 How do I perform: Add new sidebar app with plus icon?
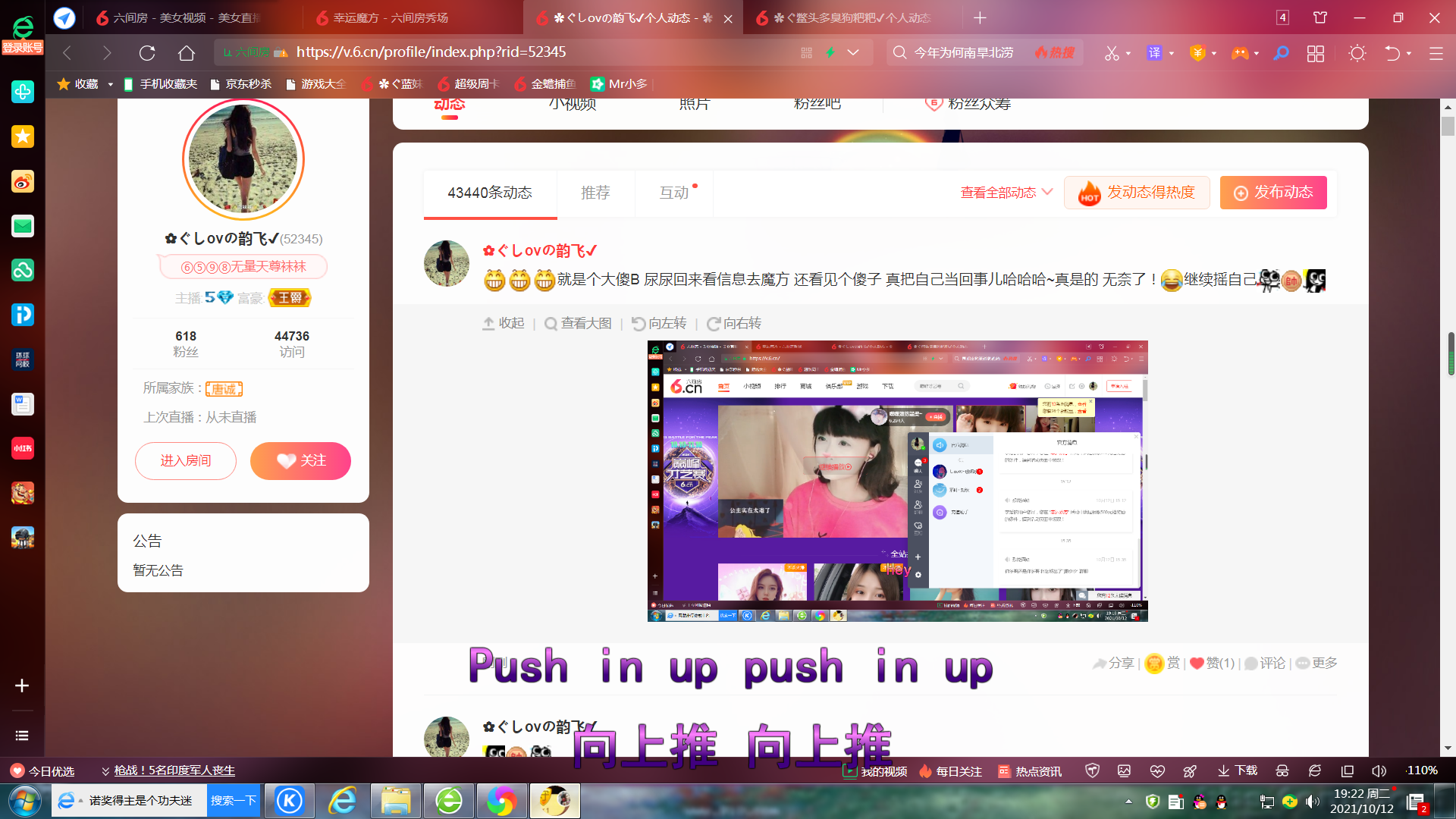[x=22, y=686]
